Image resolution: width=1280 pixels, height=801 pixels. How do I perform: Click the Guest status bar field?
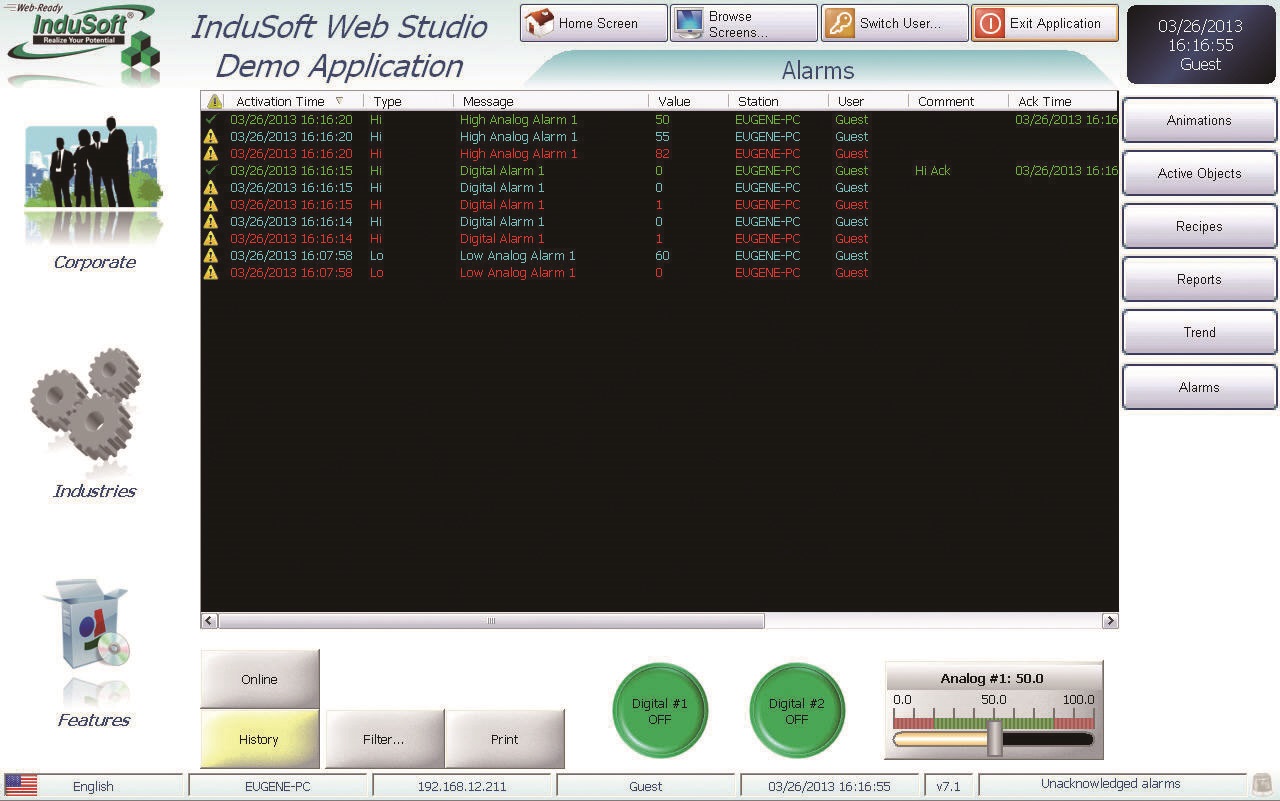point(646,786)
